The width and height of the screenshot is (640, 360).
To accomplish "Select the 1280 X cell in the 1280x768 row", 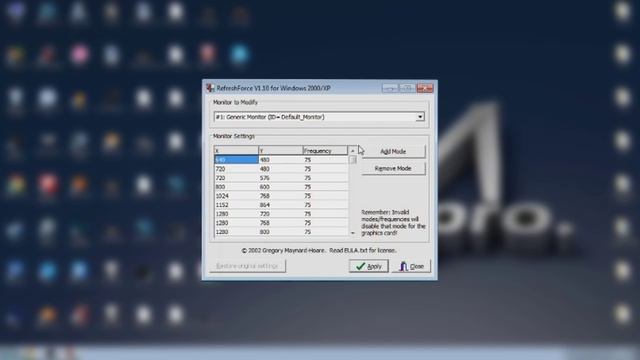I will (236, 223).
